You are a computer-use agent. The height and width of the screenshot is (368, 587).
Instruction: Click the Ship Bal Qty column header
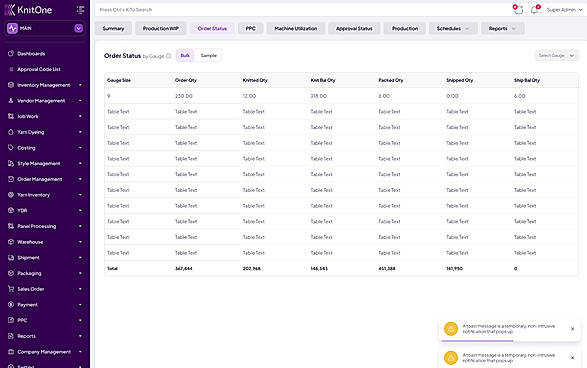tap(527, 80)
